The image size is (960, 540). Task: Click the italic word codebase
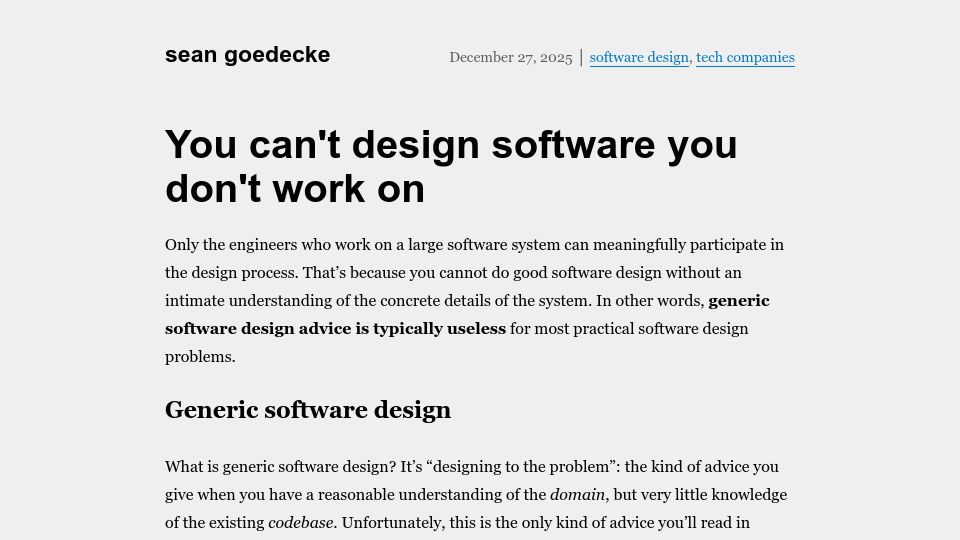tap(301, 523)
